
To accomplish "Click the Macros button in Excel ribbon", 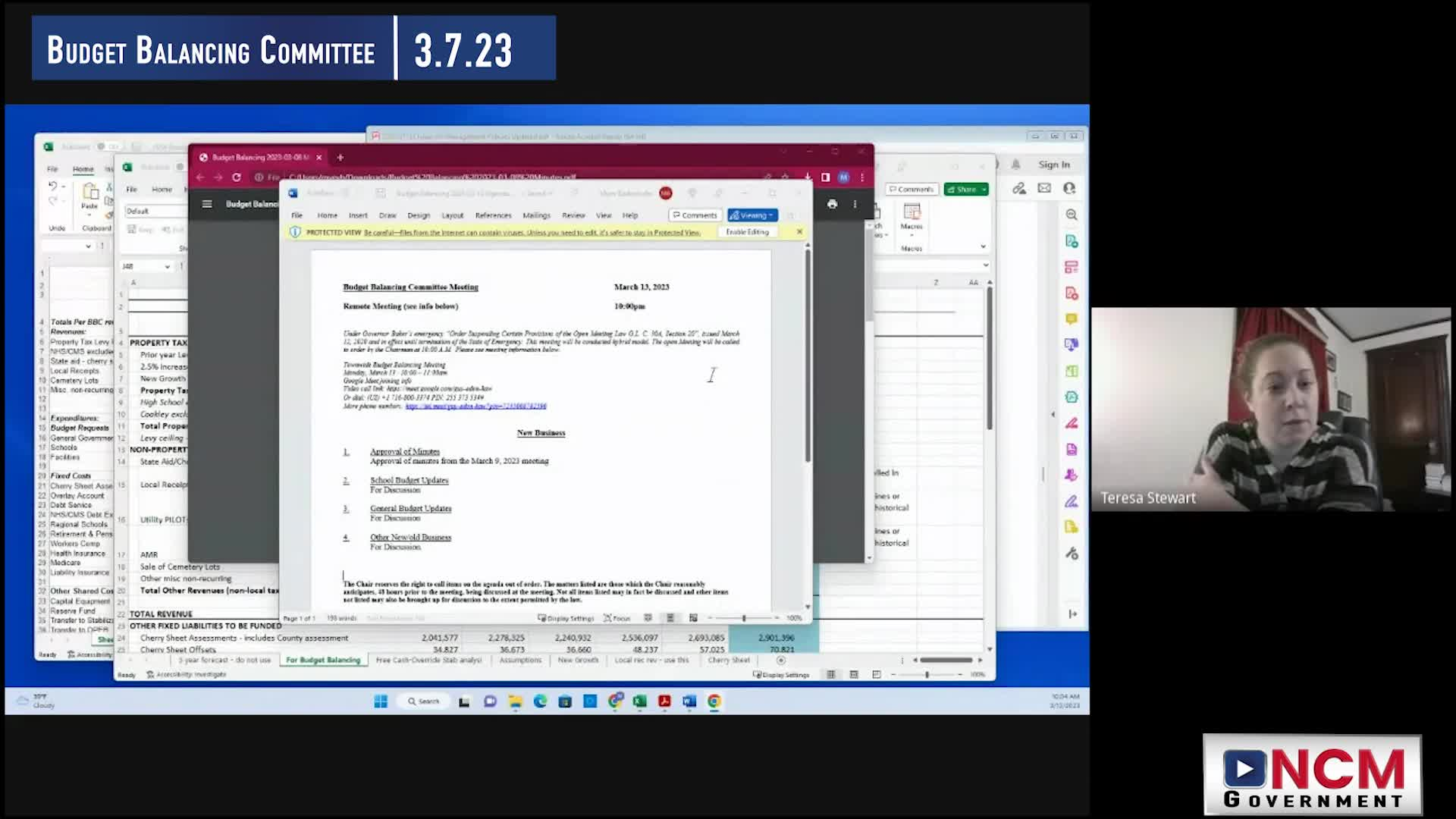I will pos(912,216).
